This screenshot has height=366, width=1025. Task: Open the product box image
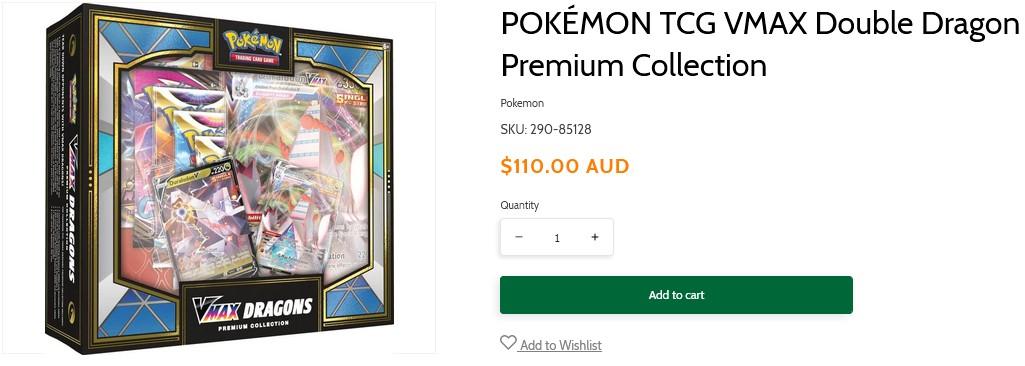click(218, 179)
